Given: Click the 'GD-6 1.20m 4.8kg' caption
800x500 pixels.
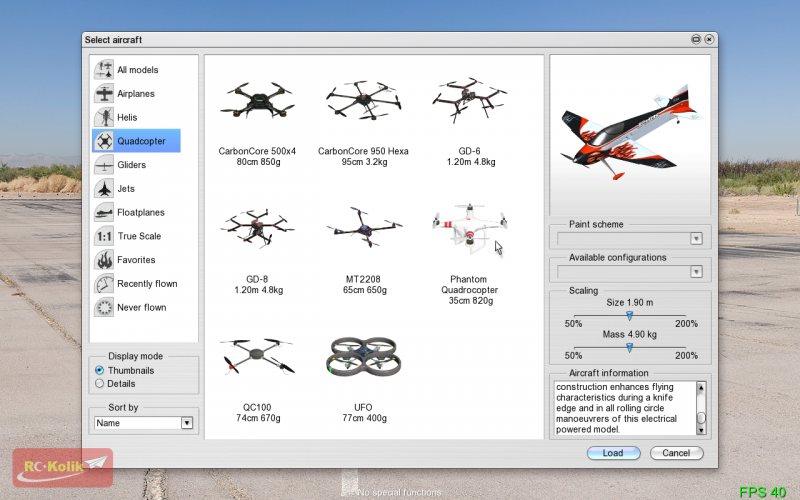Looking at the screenshot, I should click(470, 157).
